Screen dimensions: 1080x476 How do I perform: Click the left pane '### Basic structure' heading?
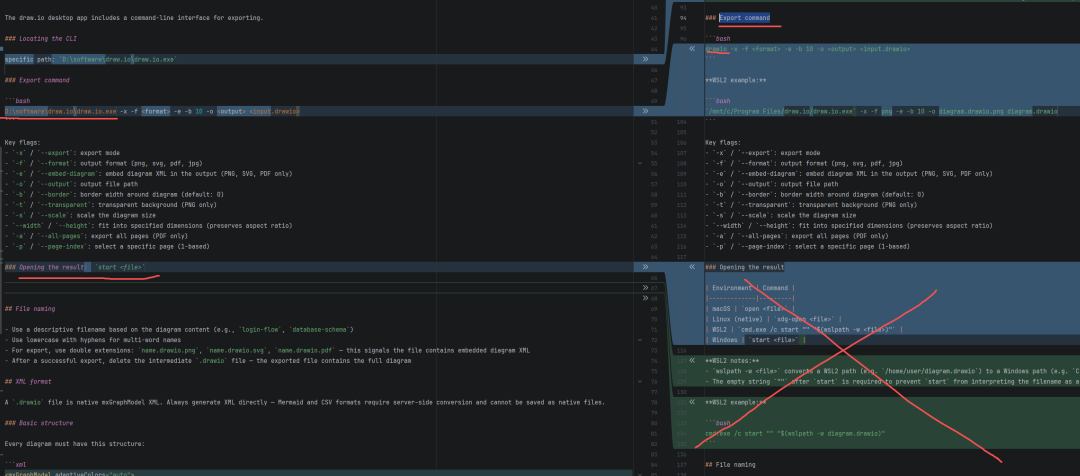coord(40,423)
